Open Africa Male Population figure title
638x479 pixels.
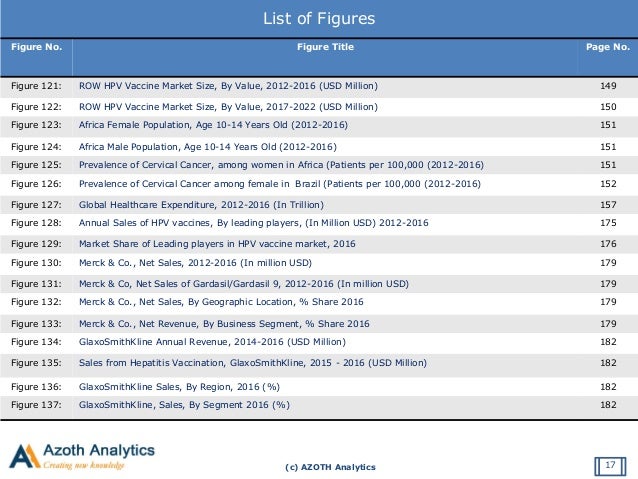[208, 147]
